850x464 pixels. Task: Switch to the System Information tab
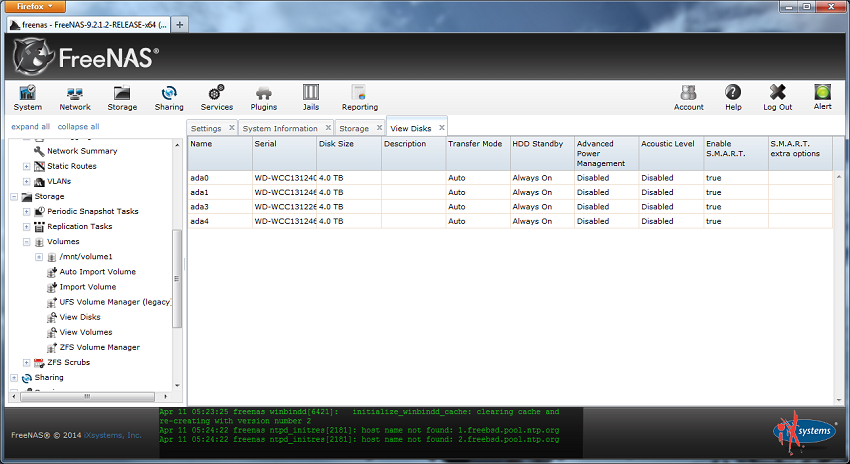(x=280, y=128)
